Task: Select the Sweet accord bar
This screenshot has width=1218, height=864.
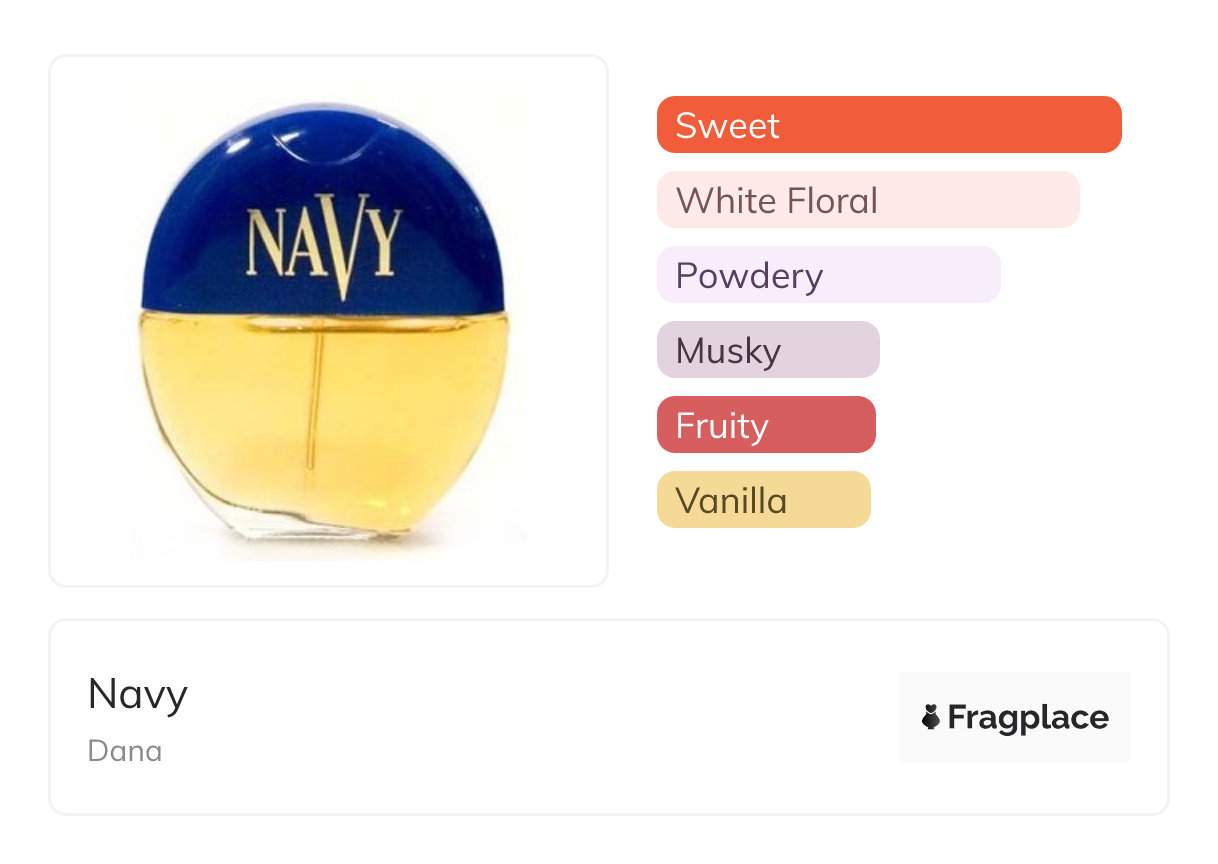Action: 888,125
